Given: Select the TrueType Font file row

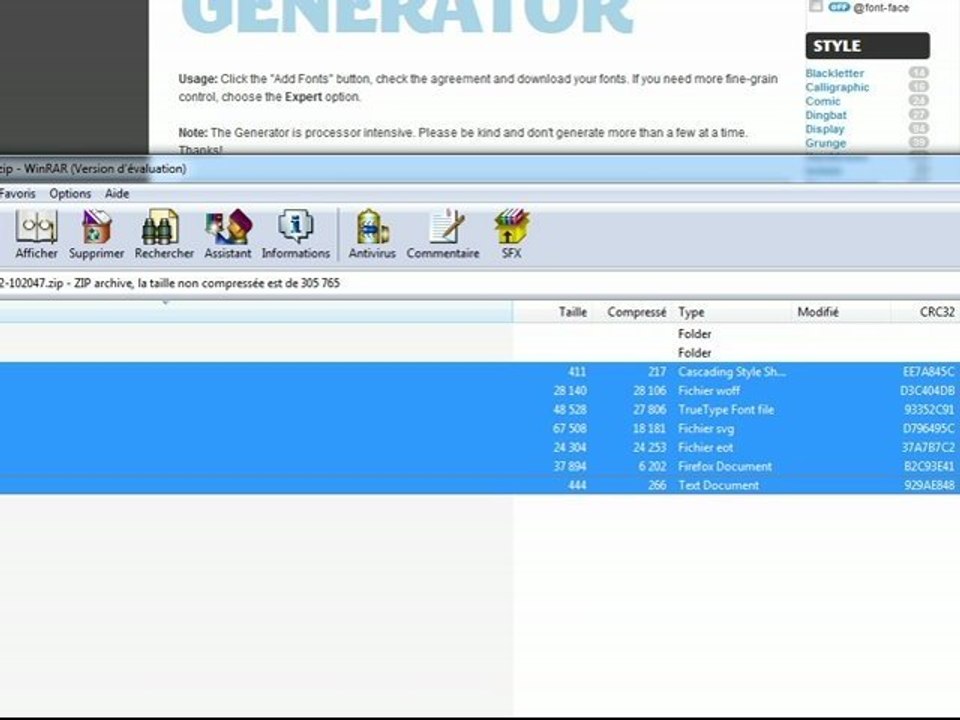Looking at the screenshot, I should click(x=480, y=410).
